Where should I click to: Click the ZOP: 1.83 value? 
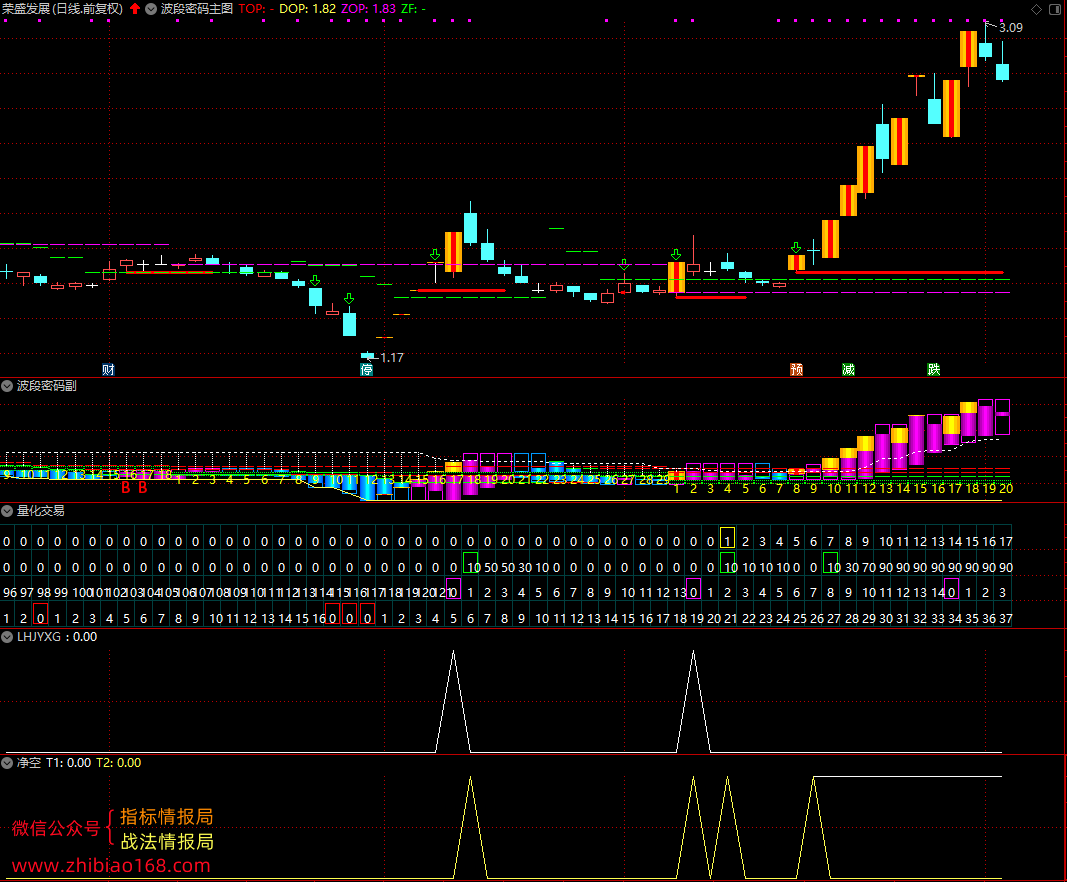click(368, 9)
